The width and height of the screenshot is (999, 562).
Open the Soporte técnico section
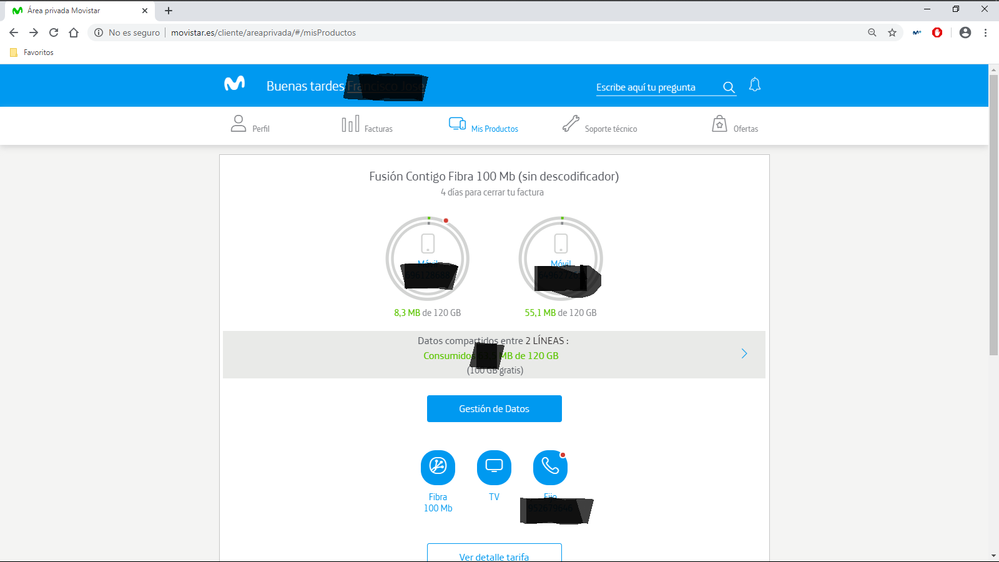[599, 126]
